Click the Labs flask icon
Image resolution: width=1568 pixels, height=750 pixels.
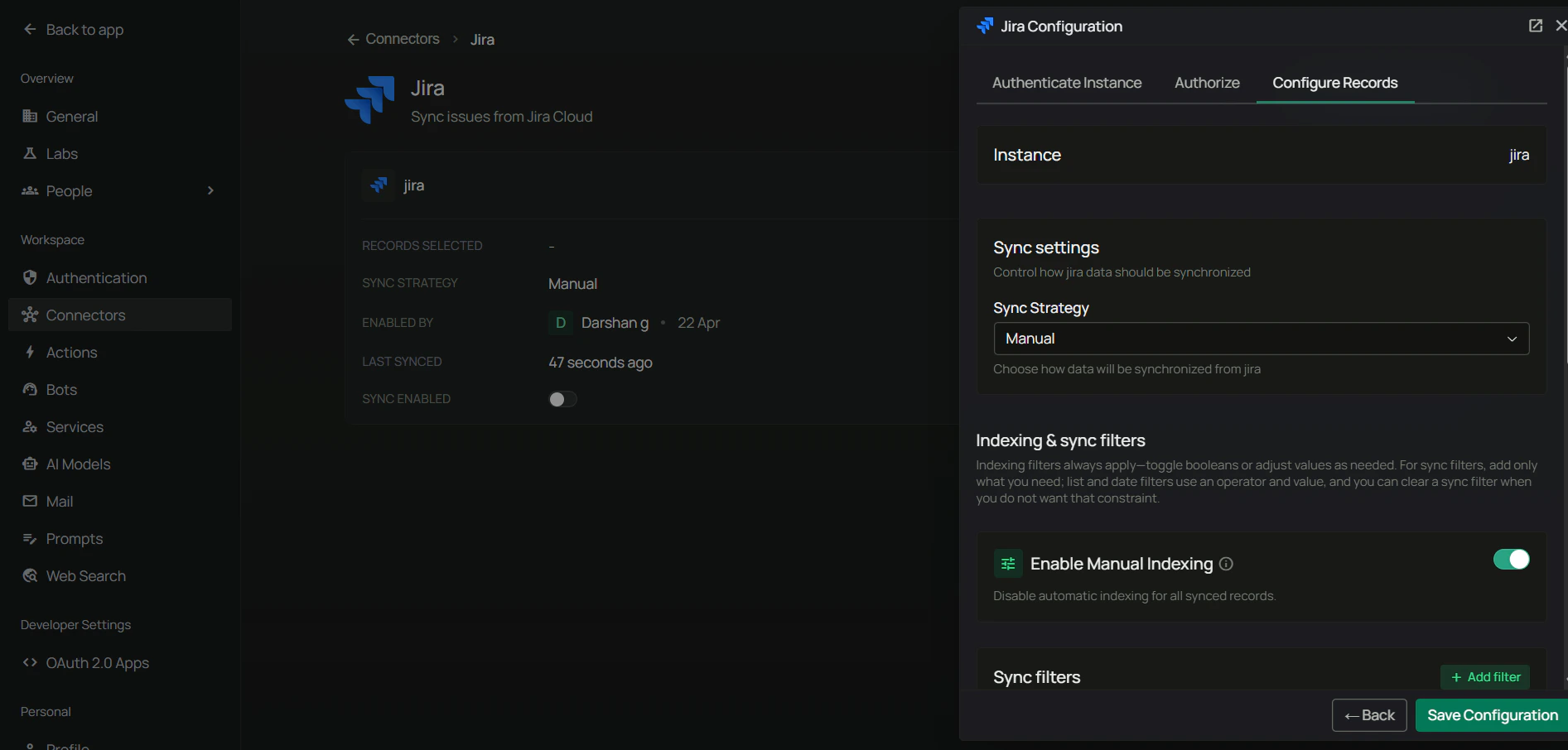pyautogui.click(x=30, y=153)
